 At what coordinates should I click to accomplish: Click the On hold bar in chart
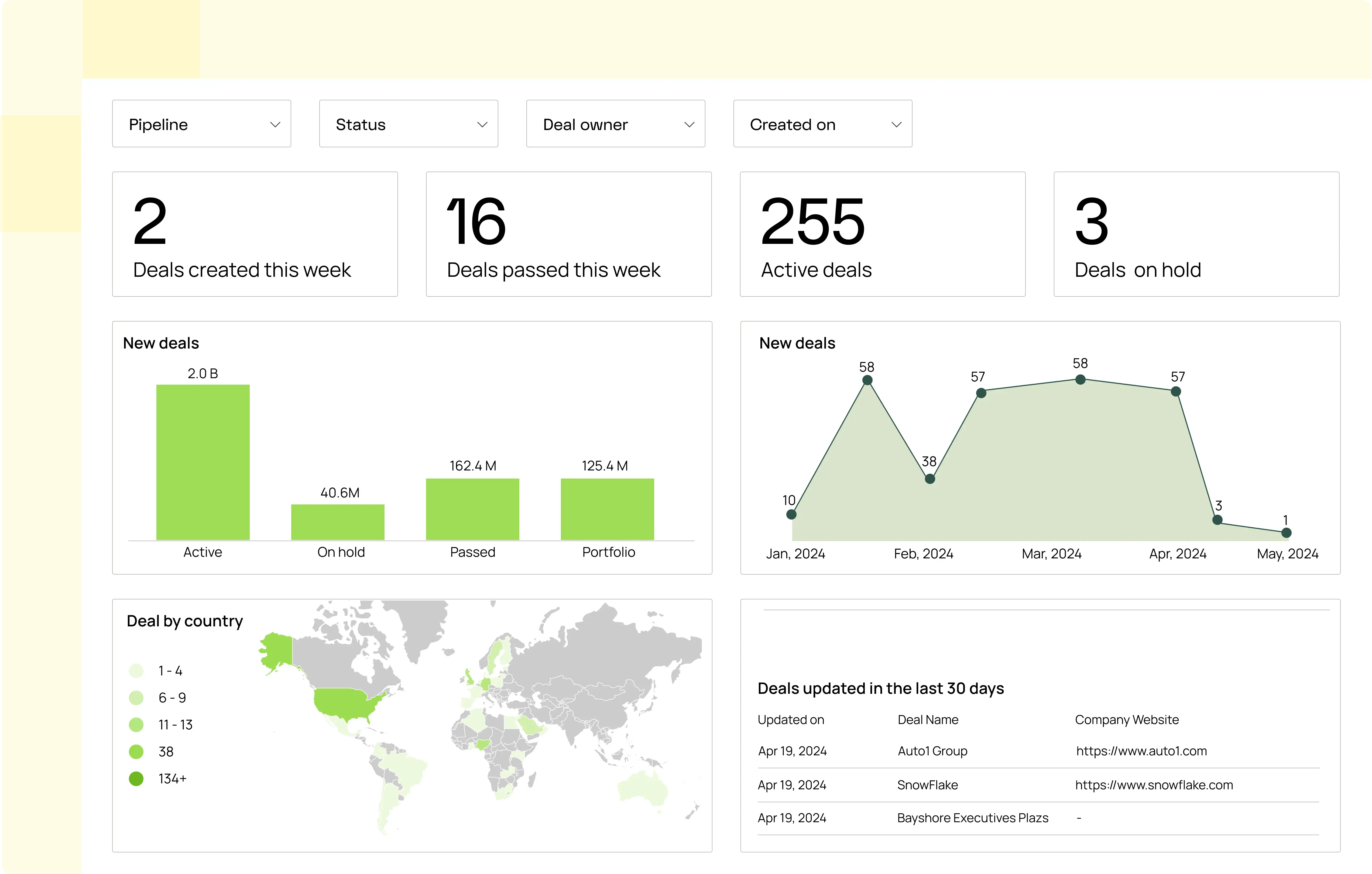338,522
